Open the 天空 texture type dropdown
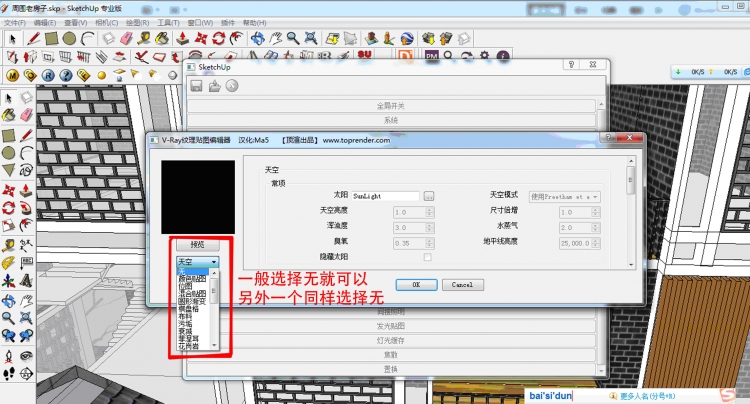Screen dimensions: 750x404 198,262
